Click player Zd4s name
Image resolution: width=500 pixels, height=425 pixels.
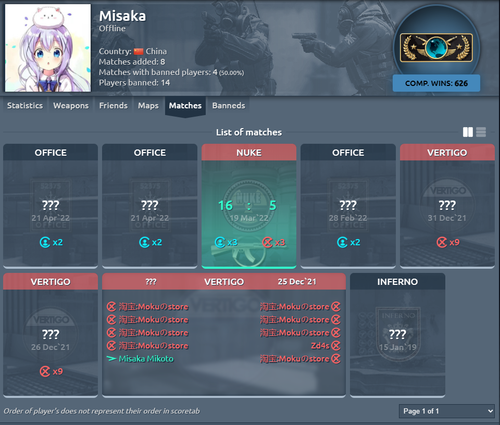(x=320, y=346)
